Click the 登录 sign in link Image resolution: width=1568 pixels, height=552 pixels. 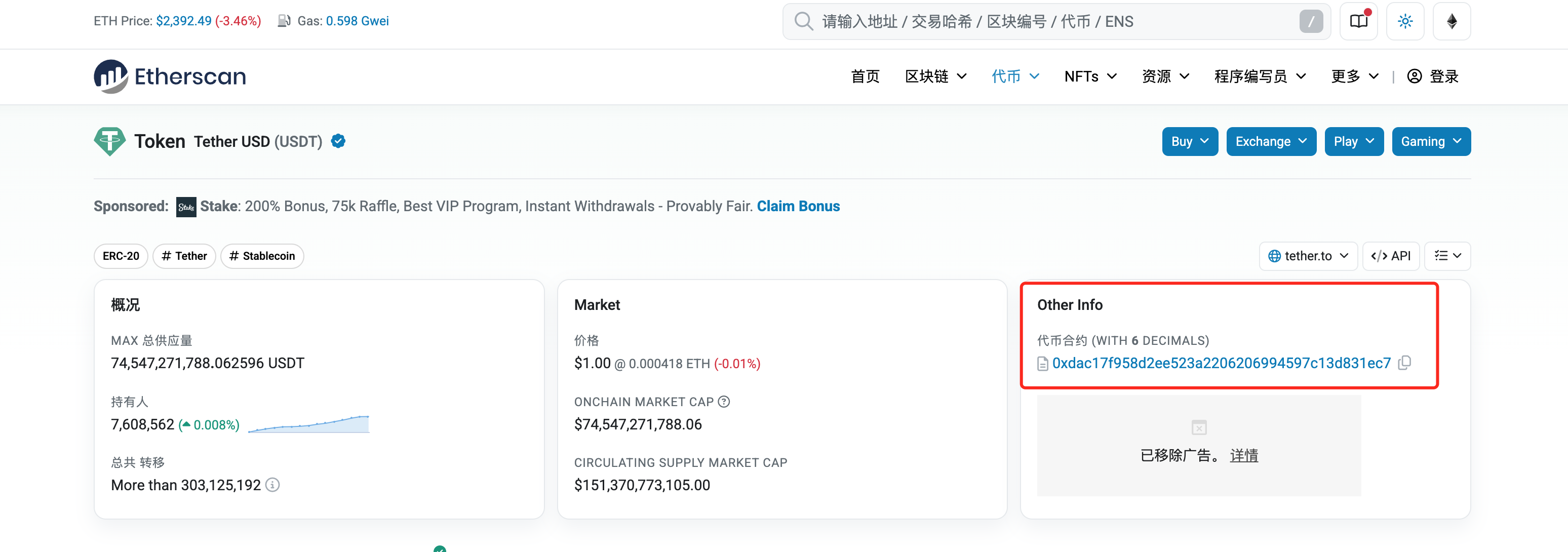click(1444, 76)
